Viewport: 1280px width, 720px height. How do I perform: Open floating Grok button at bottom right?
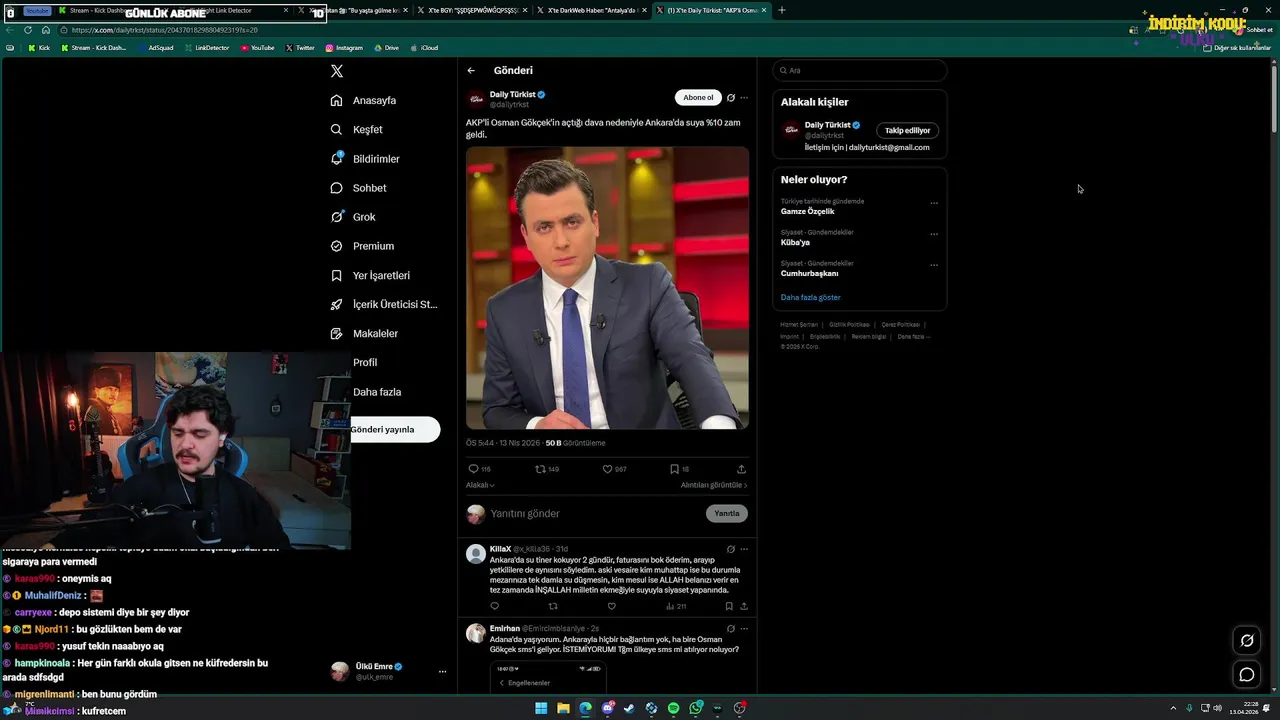click(1247, 641)
